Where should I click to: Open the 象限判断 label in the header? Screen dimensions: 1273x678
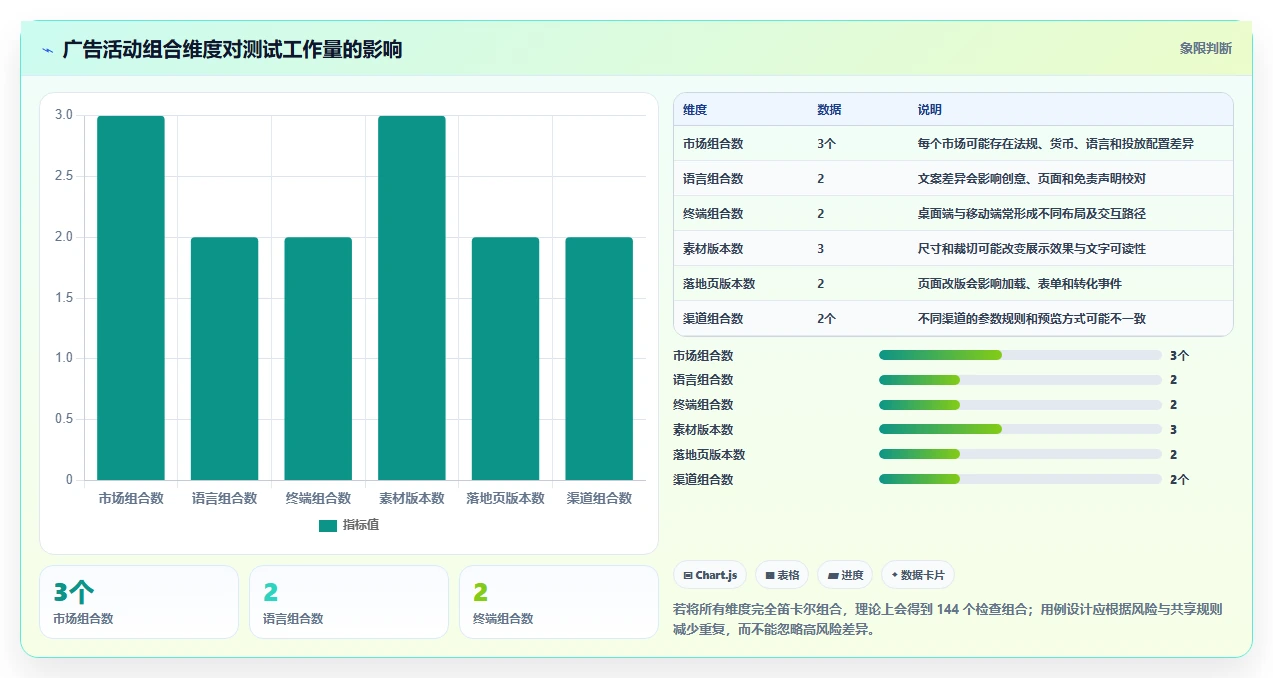pos(1205,48)
